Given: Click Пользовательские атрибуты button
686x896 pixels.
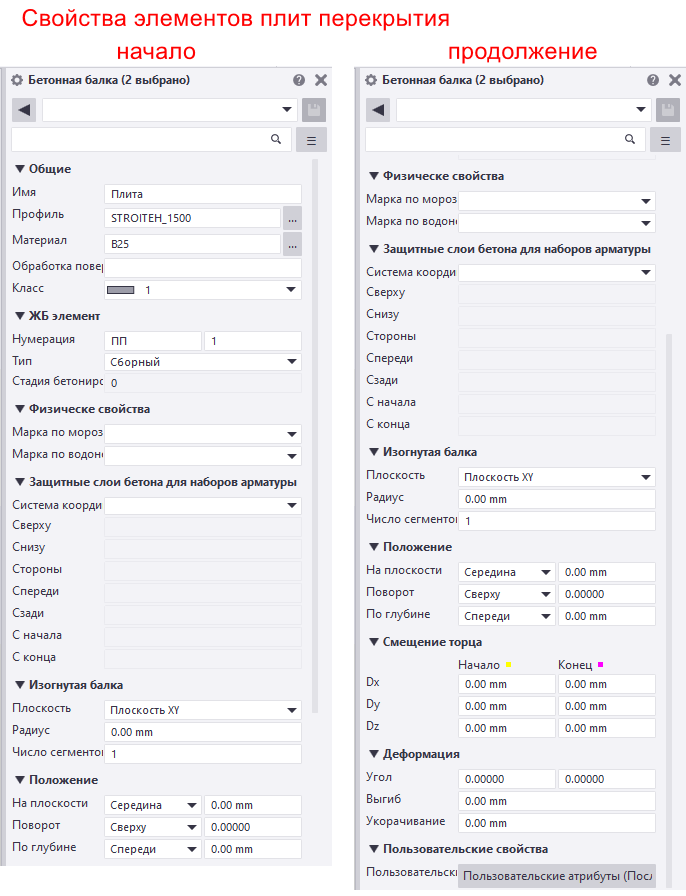Looking at the screenshot, I should point(556,876).
